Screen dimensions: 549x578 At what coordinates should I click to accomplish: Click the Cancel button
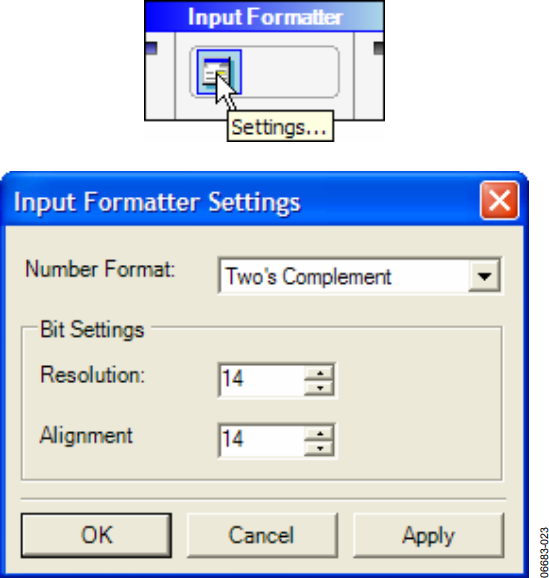click(x=262, y=535)
